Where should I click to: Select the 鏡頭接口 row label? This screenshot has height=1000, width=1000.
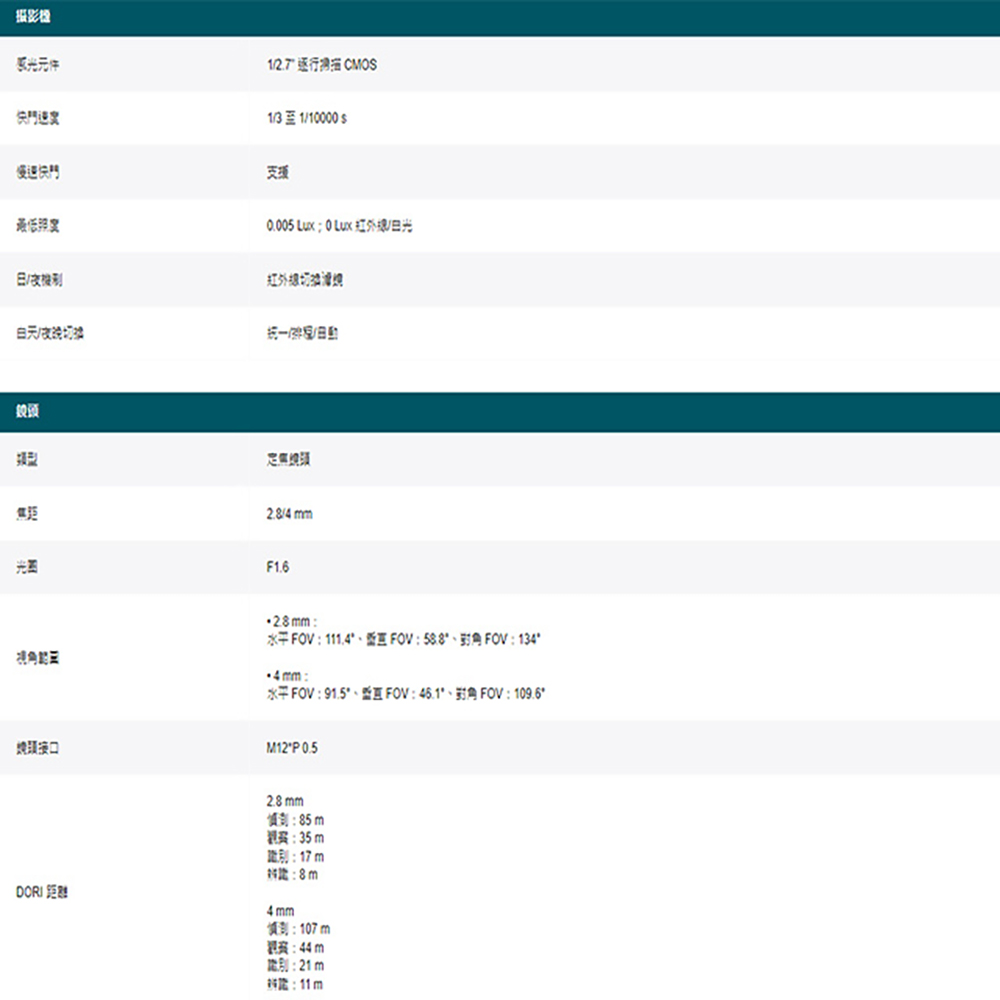[x=38, y=747]
